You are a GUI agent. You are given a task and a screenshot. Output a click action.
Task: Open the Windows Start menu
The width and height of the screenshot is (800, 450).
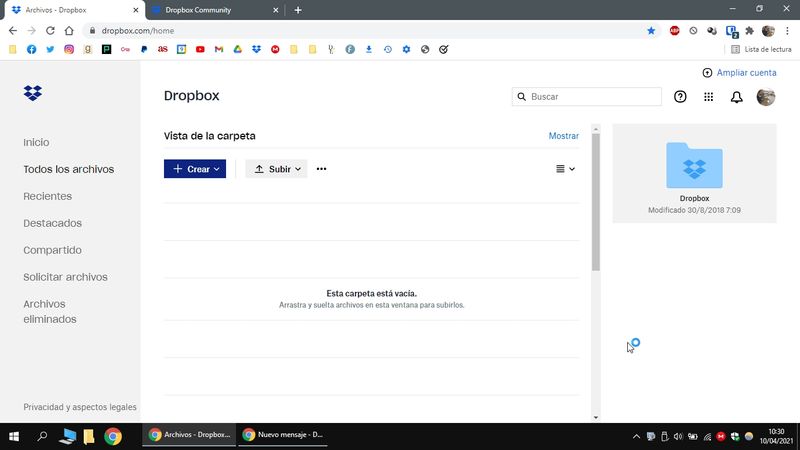pos(14,436)
